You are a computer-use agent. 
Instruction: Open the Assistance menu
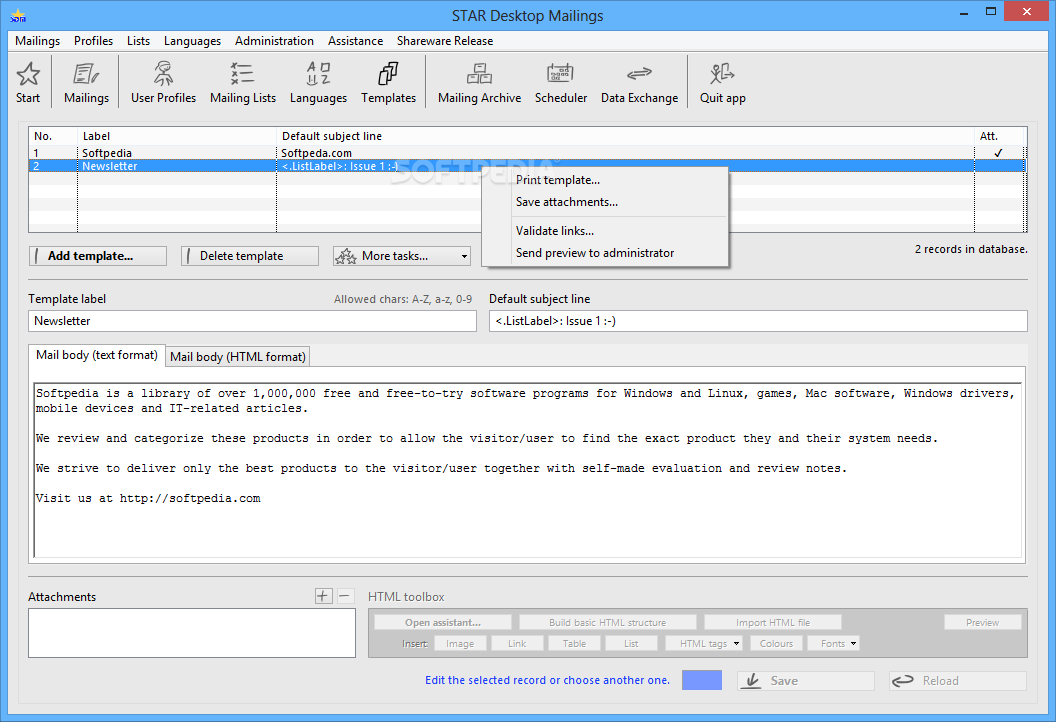[x=356, y=40]
